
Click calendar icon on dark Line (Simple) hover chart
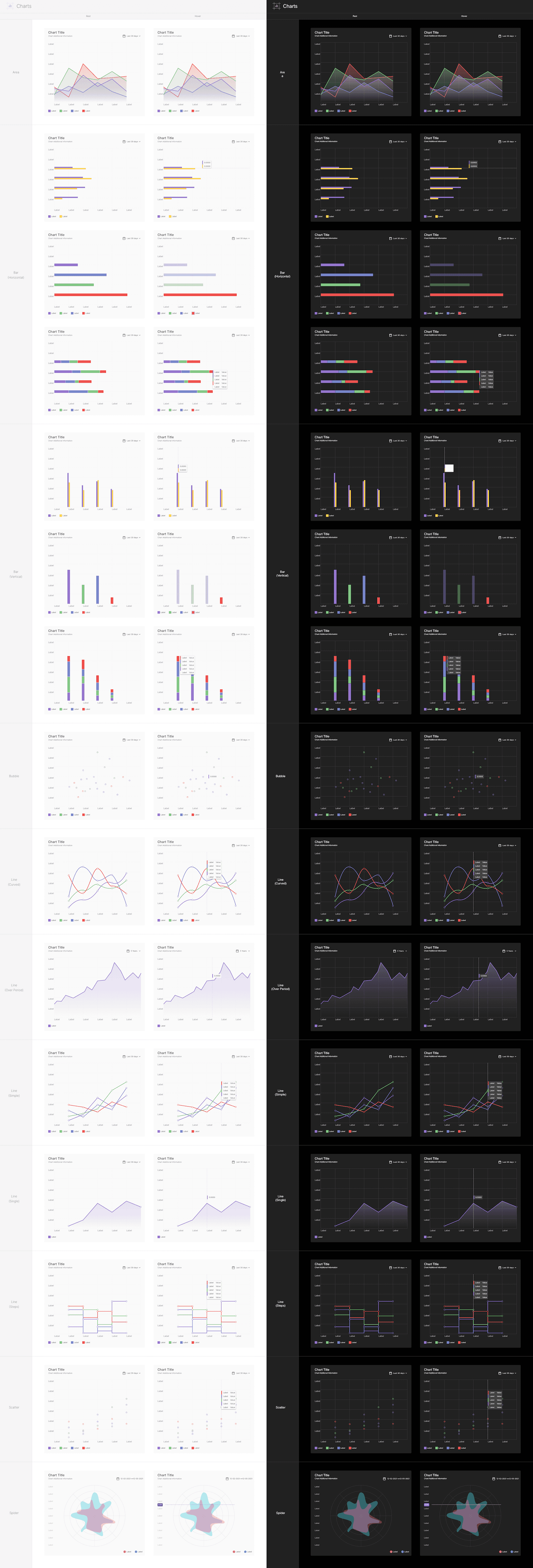(500, 1056)
